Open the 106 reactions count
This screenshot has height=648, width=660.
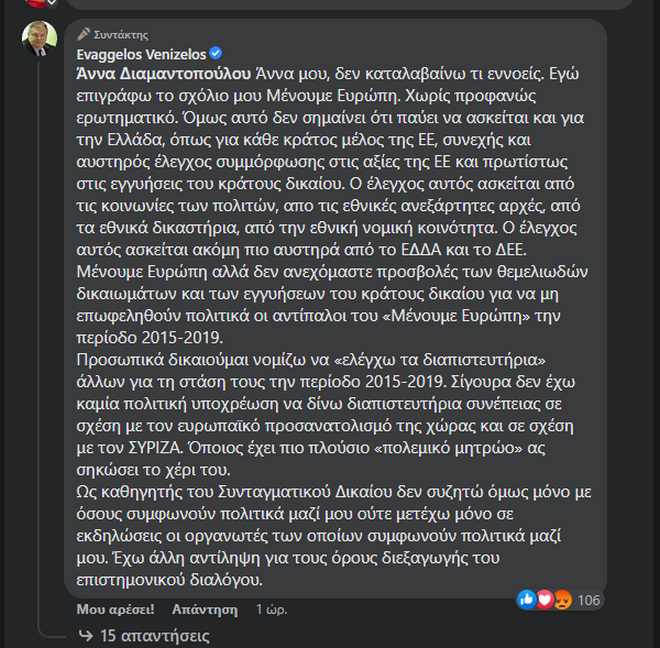coord(588,599)
